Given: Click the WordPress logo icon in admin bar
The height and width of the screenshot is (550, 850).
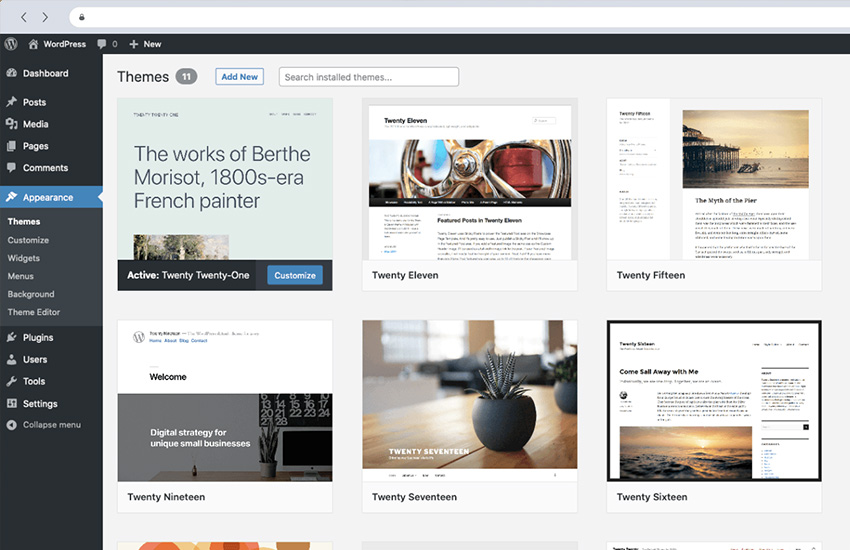Looking at the screenshot, I should coord(11,44).
